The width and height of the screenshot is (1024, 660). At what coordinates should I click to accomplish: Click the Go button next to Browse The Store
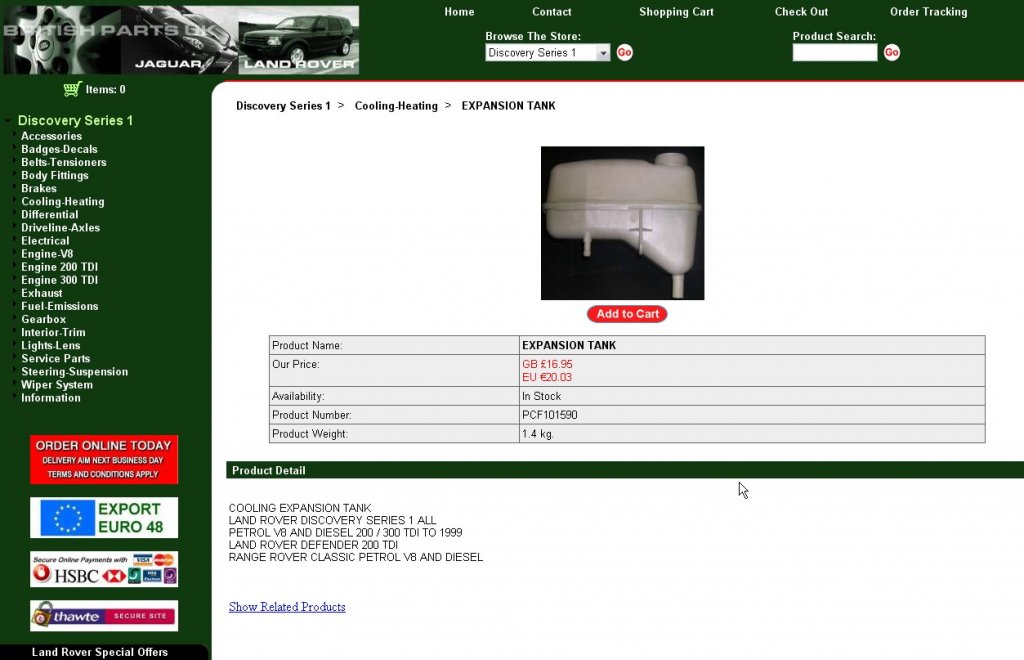click(624, 52)
